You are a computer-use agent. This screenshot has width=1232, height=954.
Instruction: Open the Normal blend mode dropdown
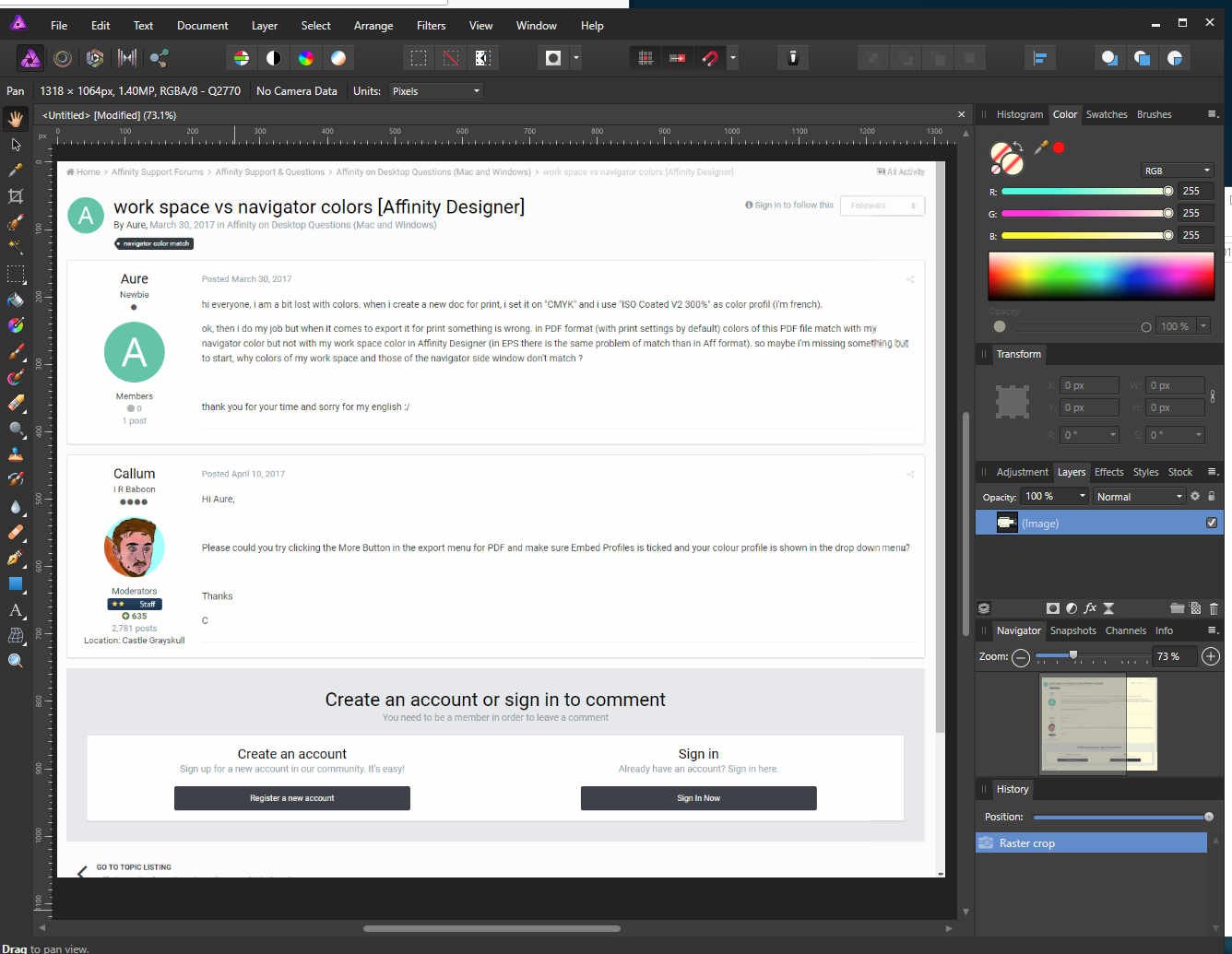1139,496
